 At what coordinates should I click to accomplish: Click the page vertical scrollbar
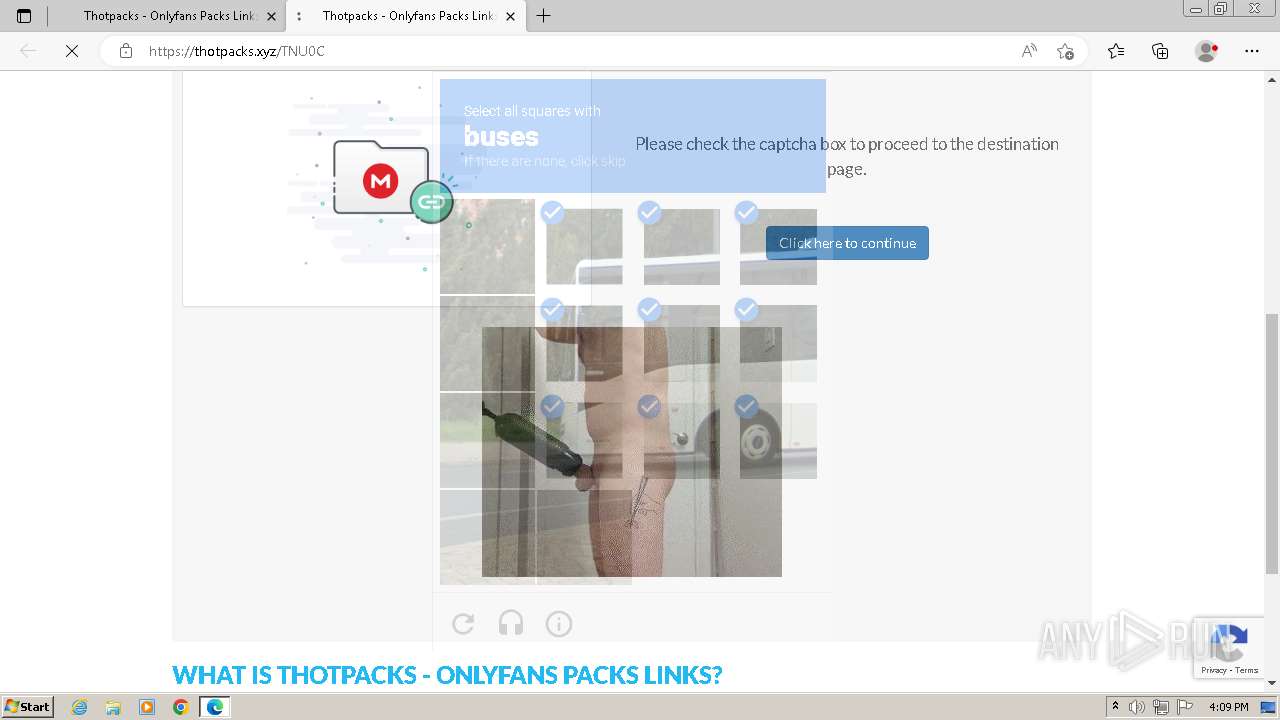coord(1272,443)
